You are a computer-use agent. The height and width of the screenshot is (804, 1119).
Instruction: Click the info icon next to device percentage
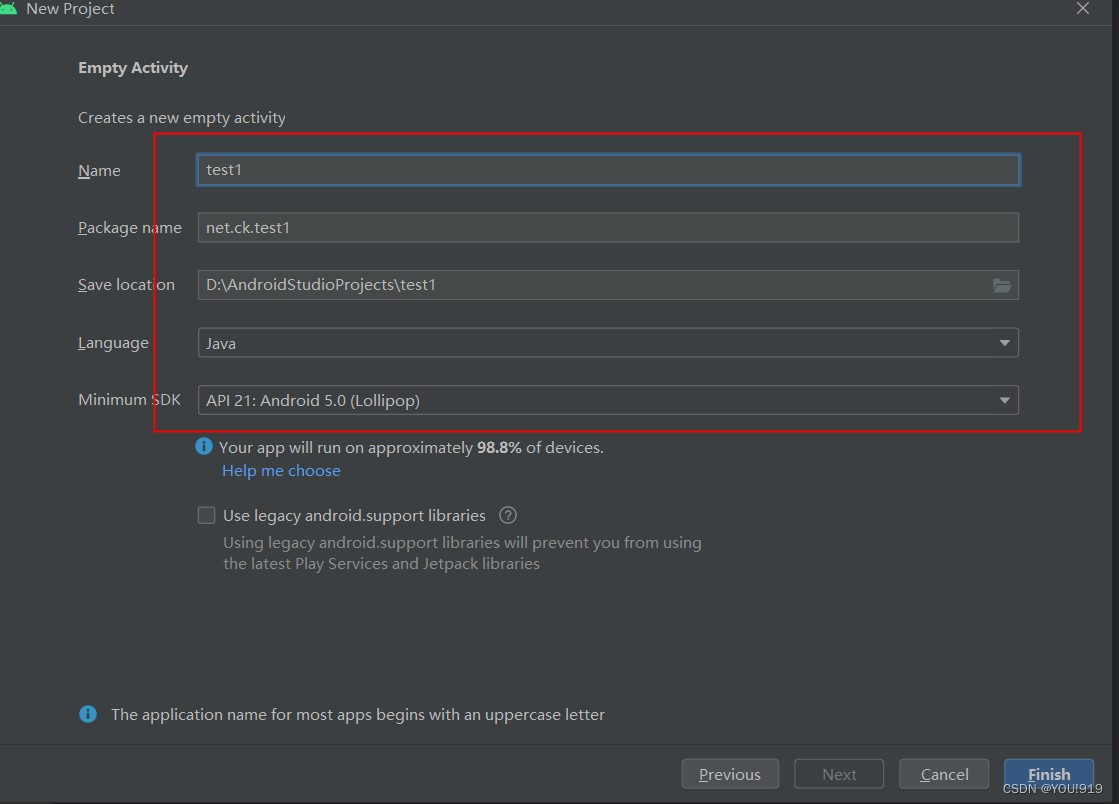[203, 447]
